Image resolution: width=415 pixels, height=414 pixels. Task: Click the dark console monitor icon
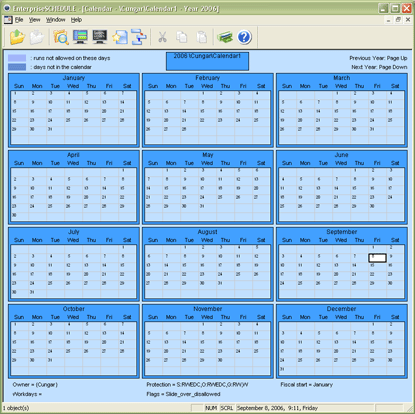click(x=100, y=37)
